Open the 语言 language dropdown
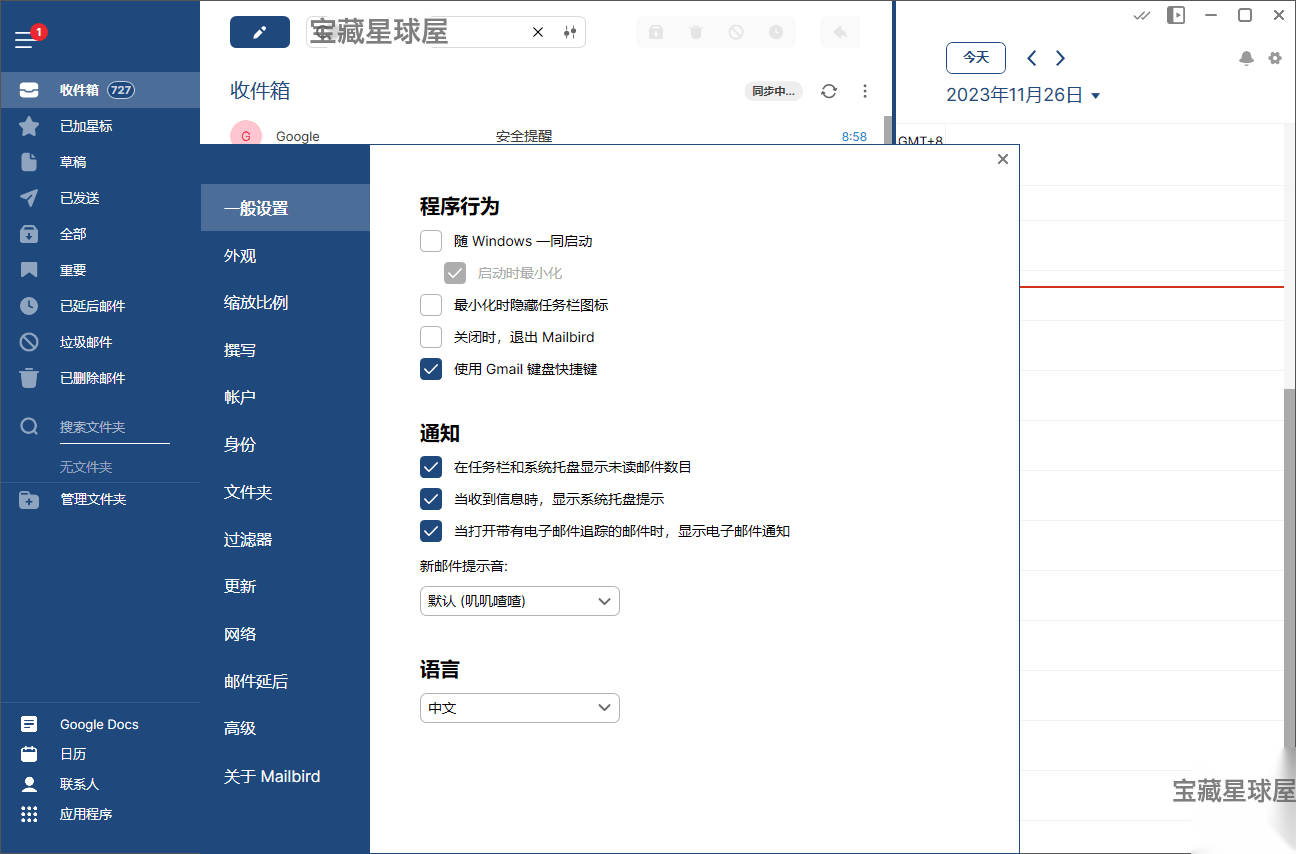This screenshot has height=854, width=1296. click(x=520, y=708)
